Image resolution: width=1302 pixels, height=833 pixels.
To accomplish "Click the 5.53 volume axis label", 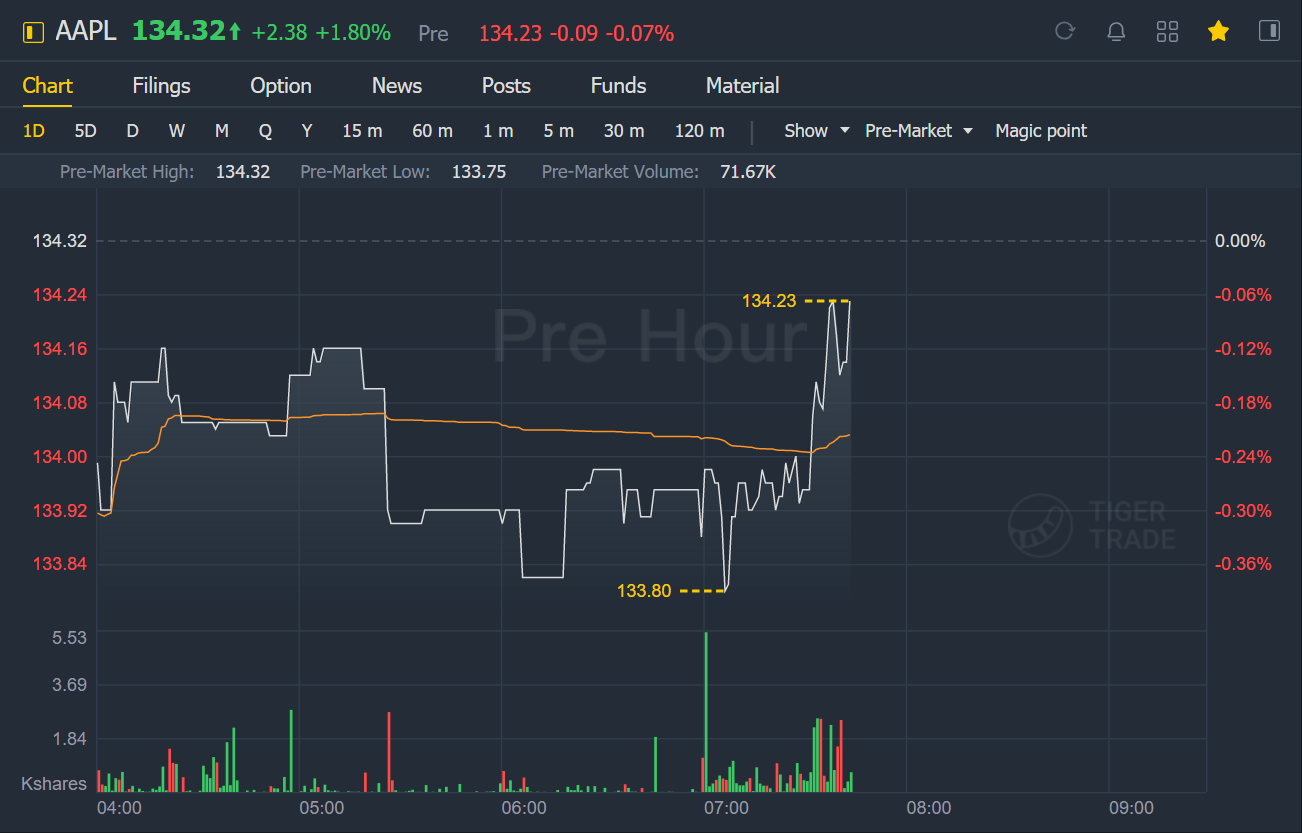I will [x=69, y=638].
